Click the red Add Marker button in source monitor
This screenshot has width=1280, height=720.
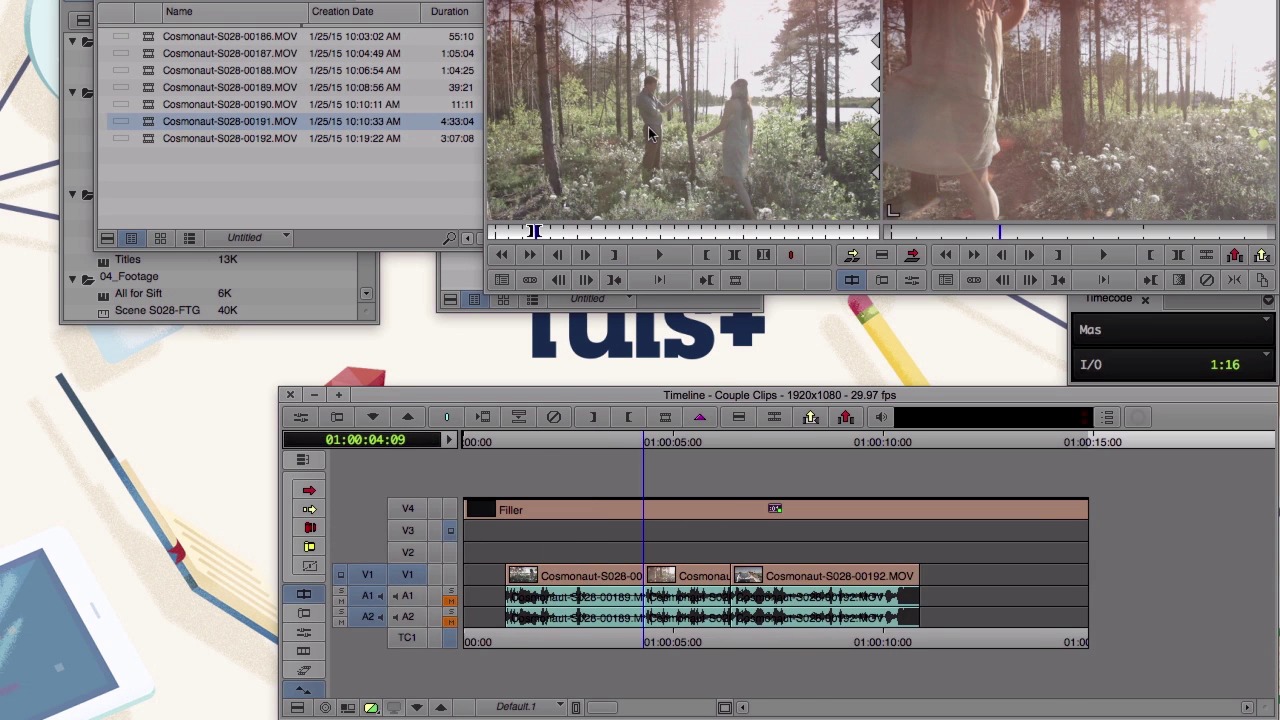click(x=791, y=256)
